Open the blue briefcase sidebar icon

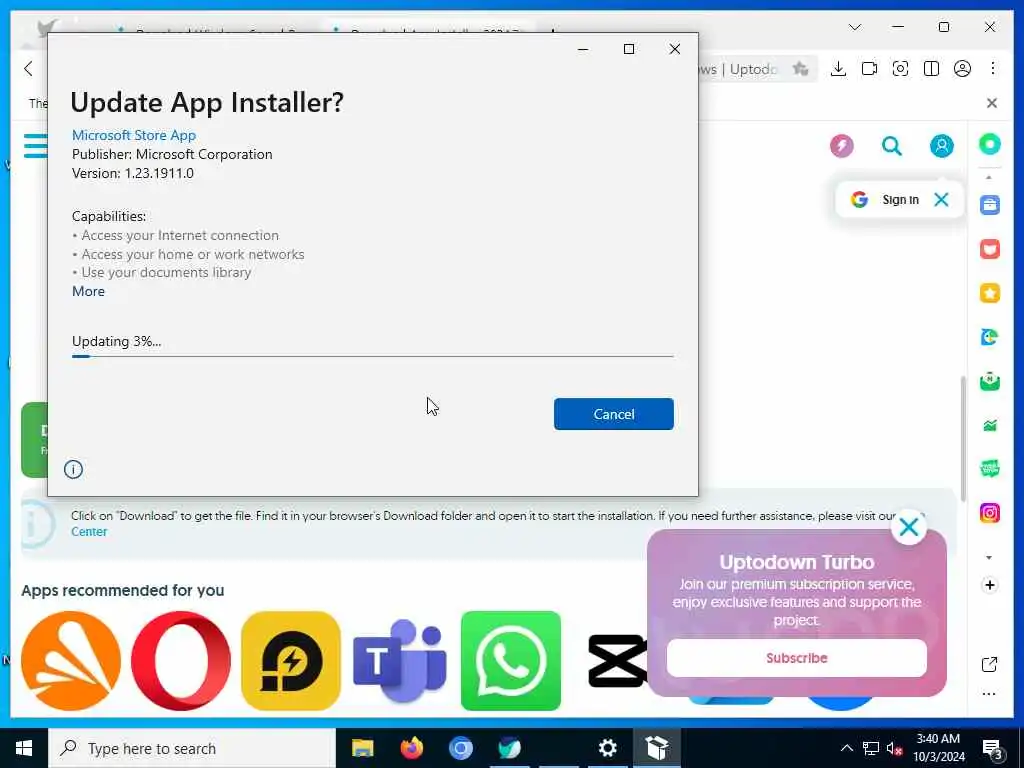point(989,205)
